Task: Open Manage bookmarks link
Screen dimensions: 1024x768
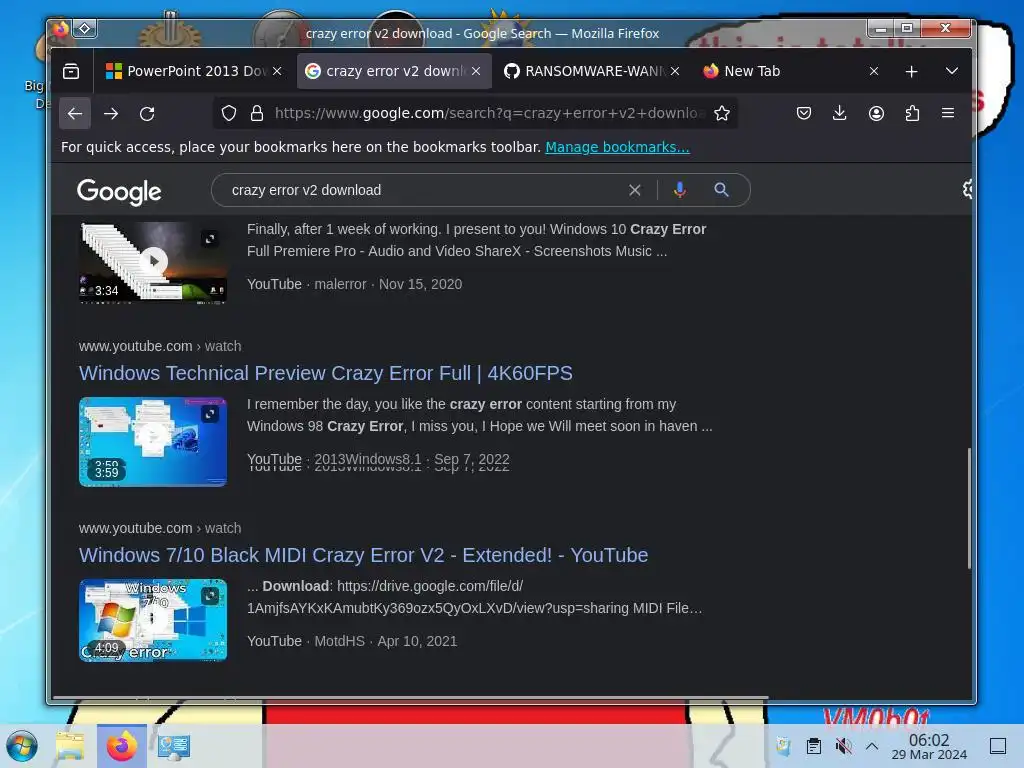Action: (617, 147)
